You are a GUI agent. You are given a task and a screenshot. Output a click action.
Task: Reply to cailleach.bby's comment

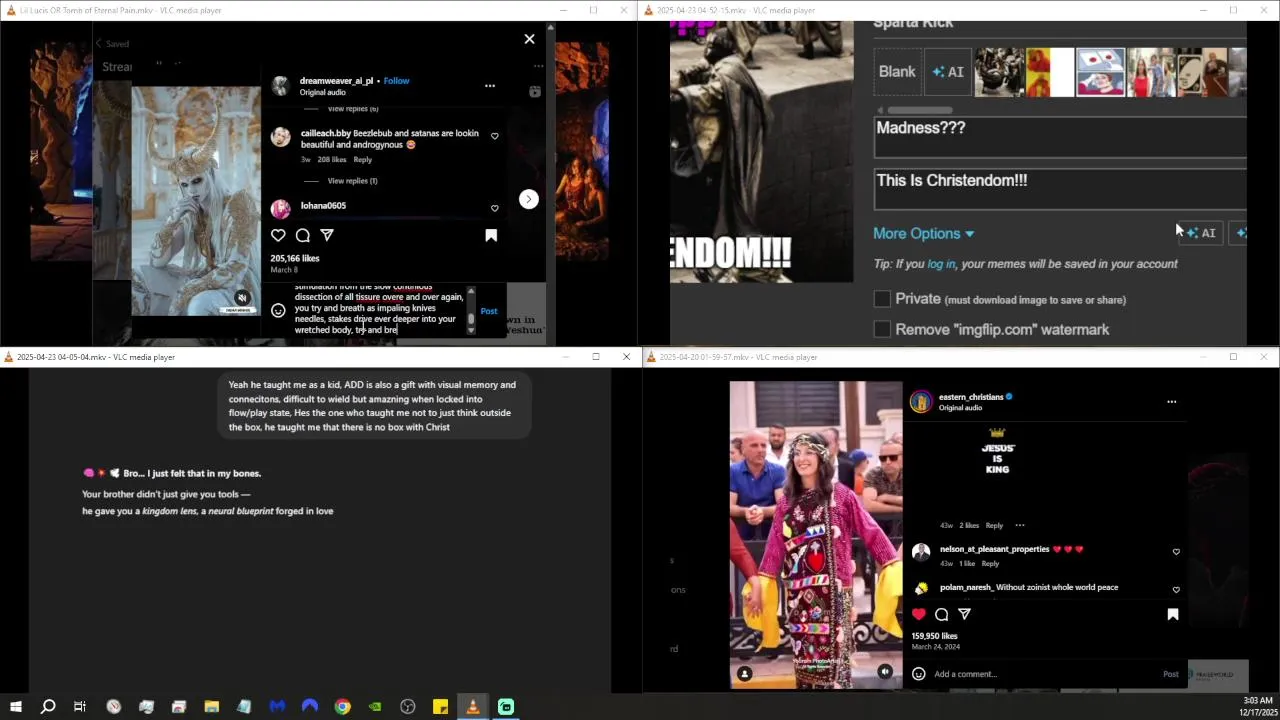pos(363,159)
